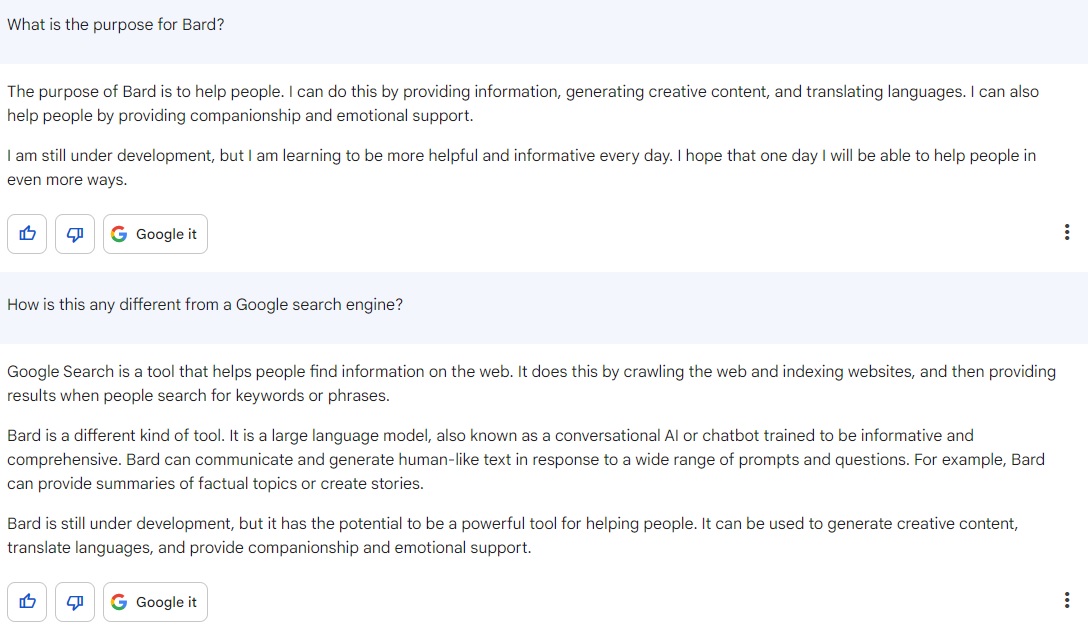
Task: Click the Google G logo under second response
Action: tap(120, 602)
